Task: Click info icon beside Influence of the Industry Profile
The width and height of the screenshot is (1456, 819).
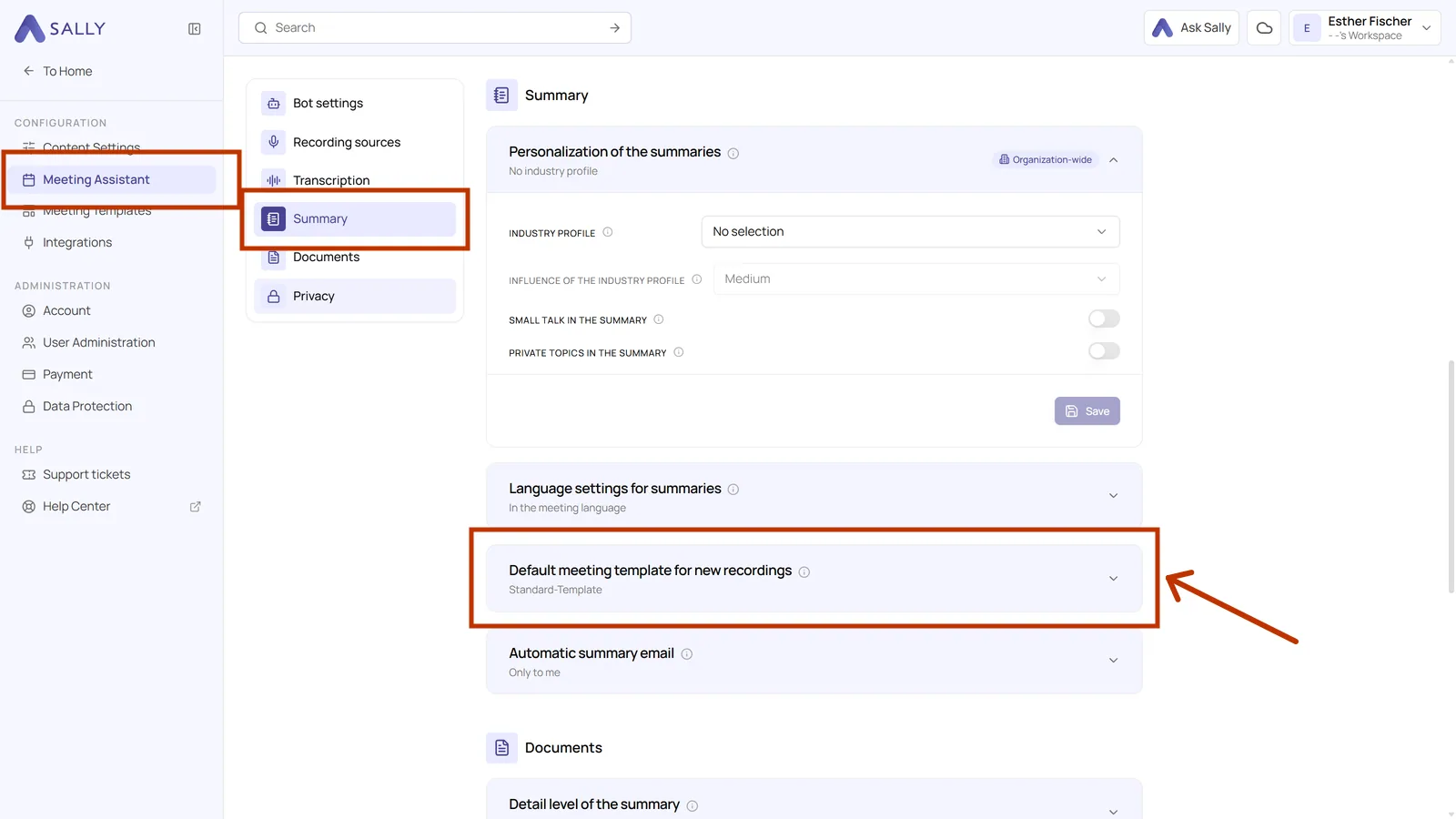Action: click(697, 279)
